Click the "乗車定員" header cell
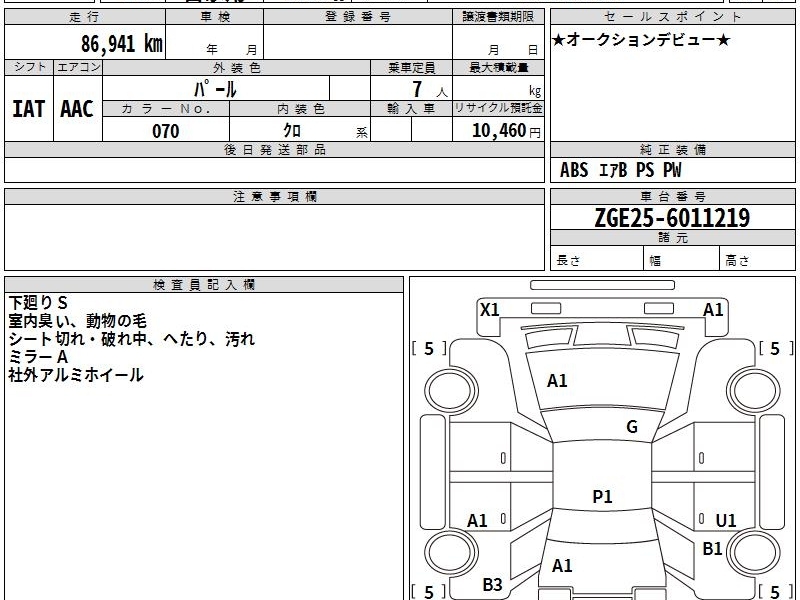 point(411,67)
